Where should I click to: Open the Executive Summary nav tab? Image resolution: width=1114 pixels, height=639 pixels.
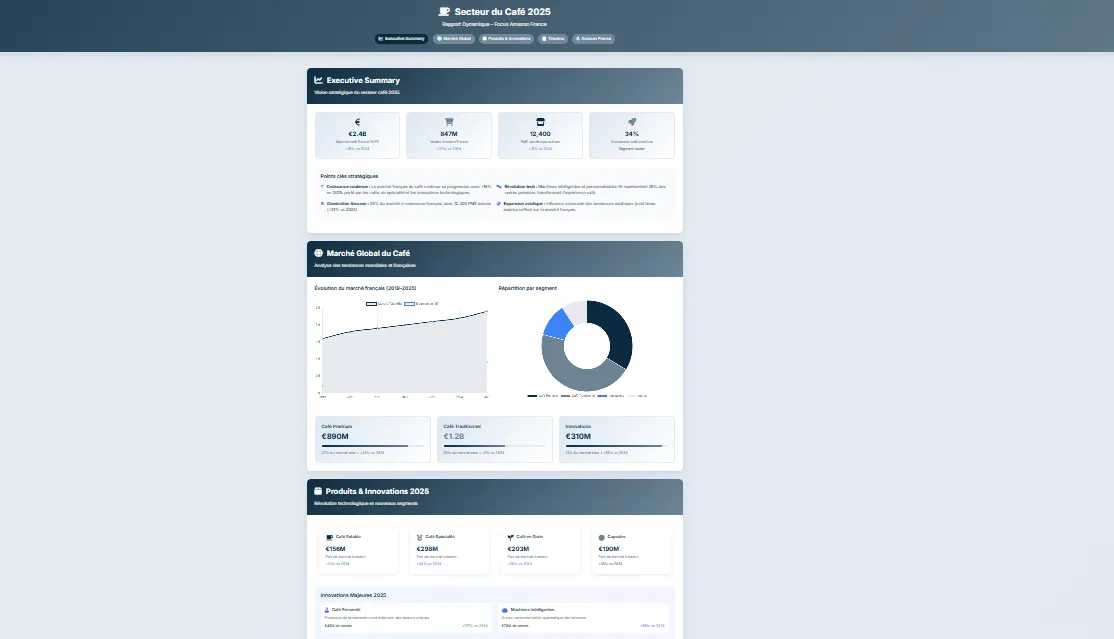(x=401, y=38)
